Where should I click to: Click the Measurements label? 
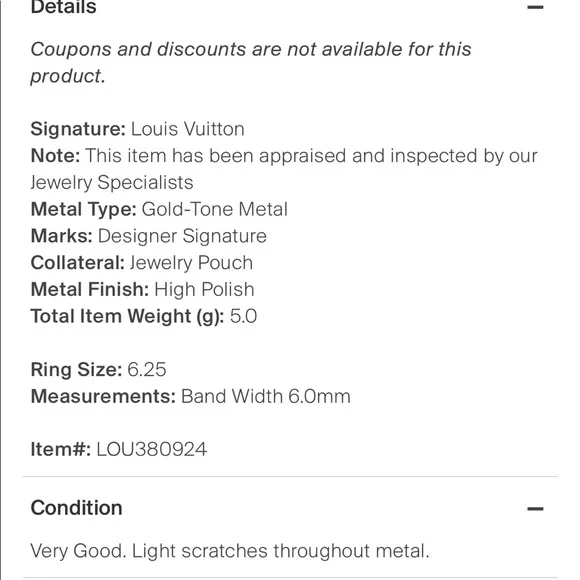point(103,396)
